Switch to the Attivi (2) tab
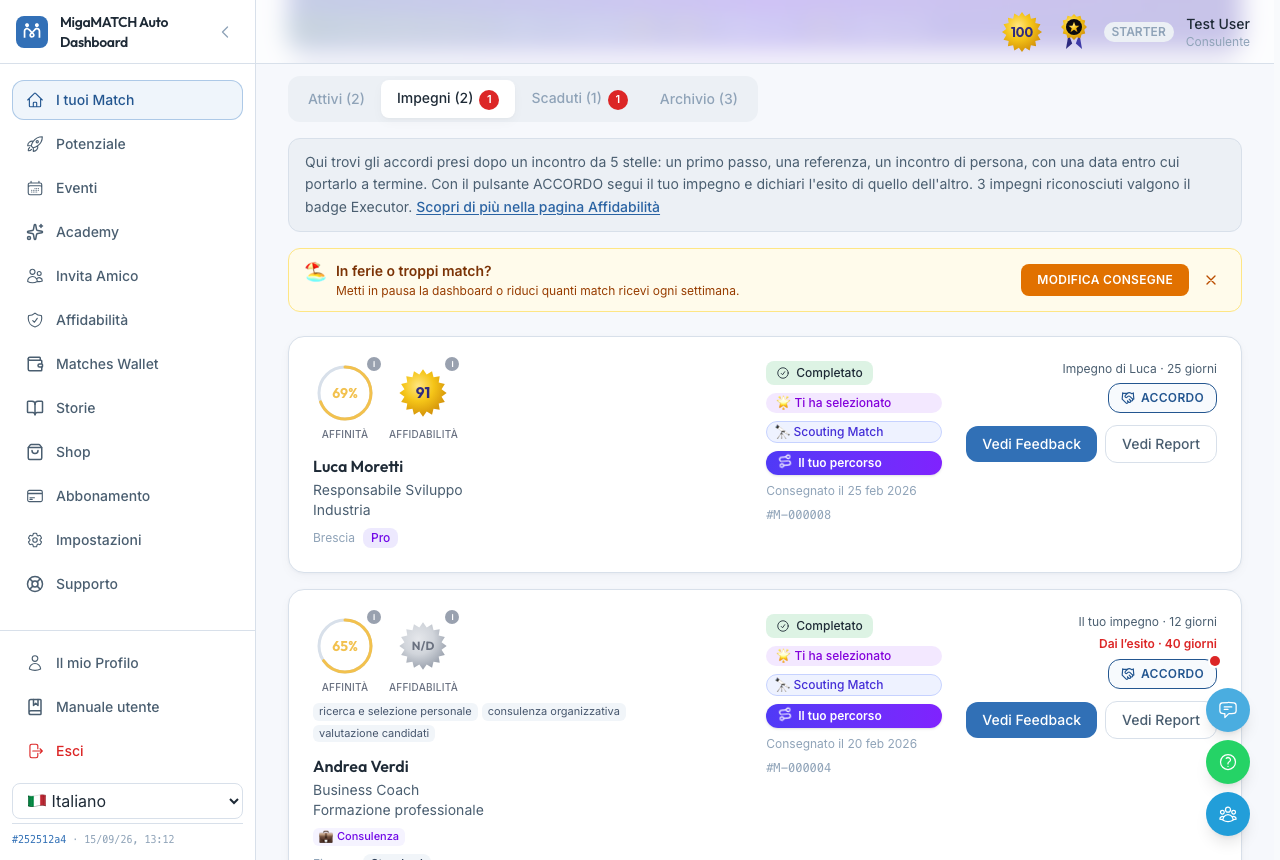 [336, 99]
